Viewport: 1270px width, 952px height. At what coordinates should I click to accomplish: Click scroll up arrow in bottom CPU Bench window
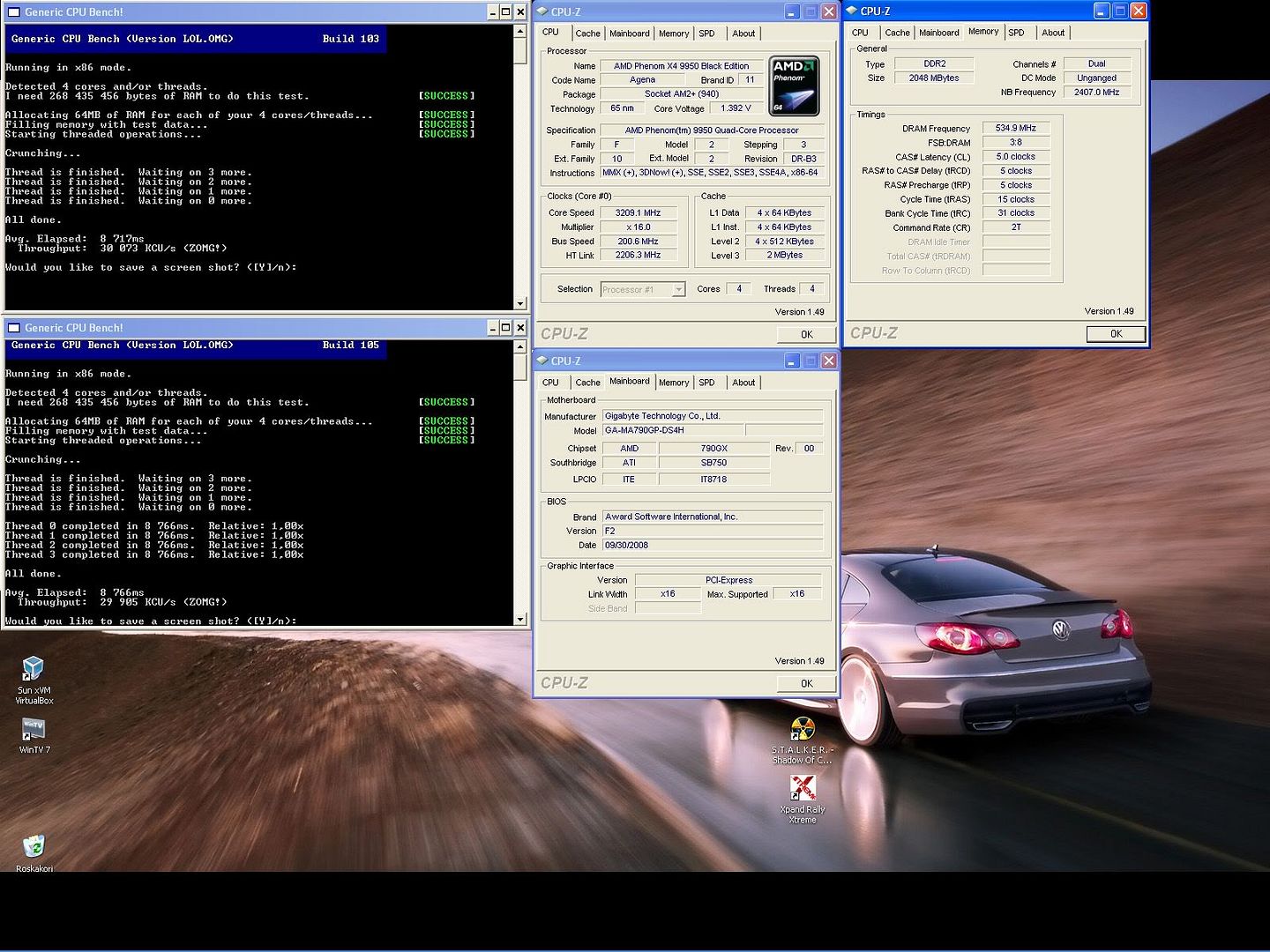(x=520, y=346)
